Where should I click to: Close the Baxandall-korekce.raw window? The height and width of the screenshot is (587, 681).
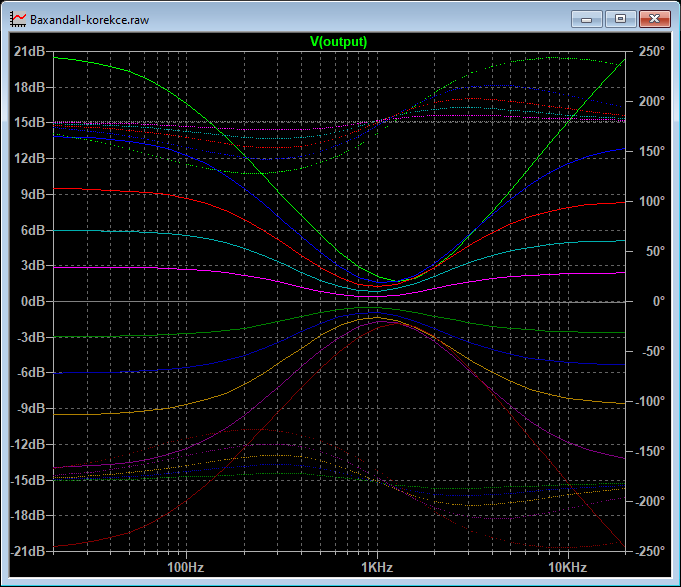(655, 19)
